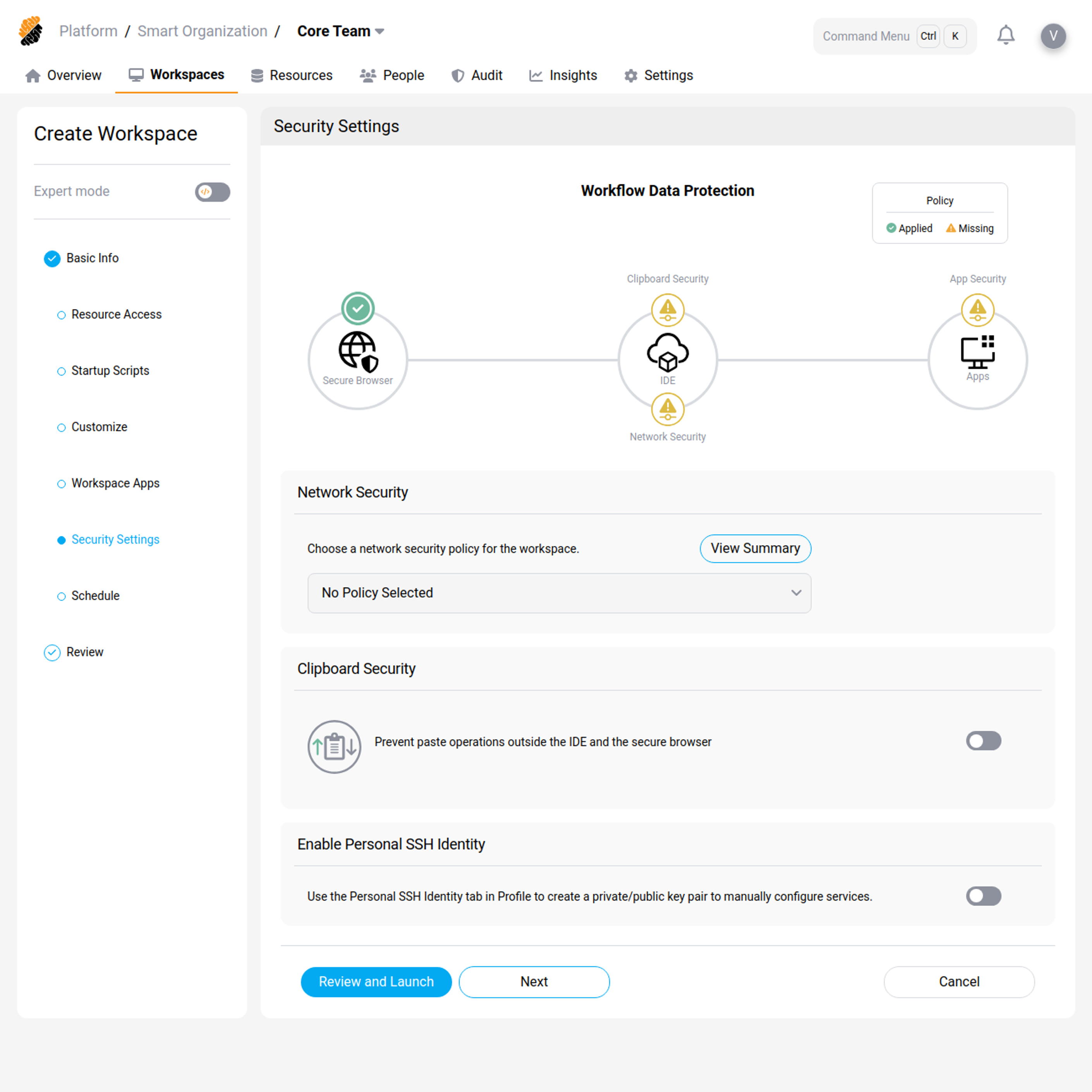This screenshot has width=1092, height=1092.
Task: Click the IDE cloud icon
Action: click(668, 352)
